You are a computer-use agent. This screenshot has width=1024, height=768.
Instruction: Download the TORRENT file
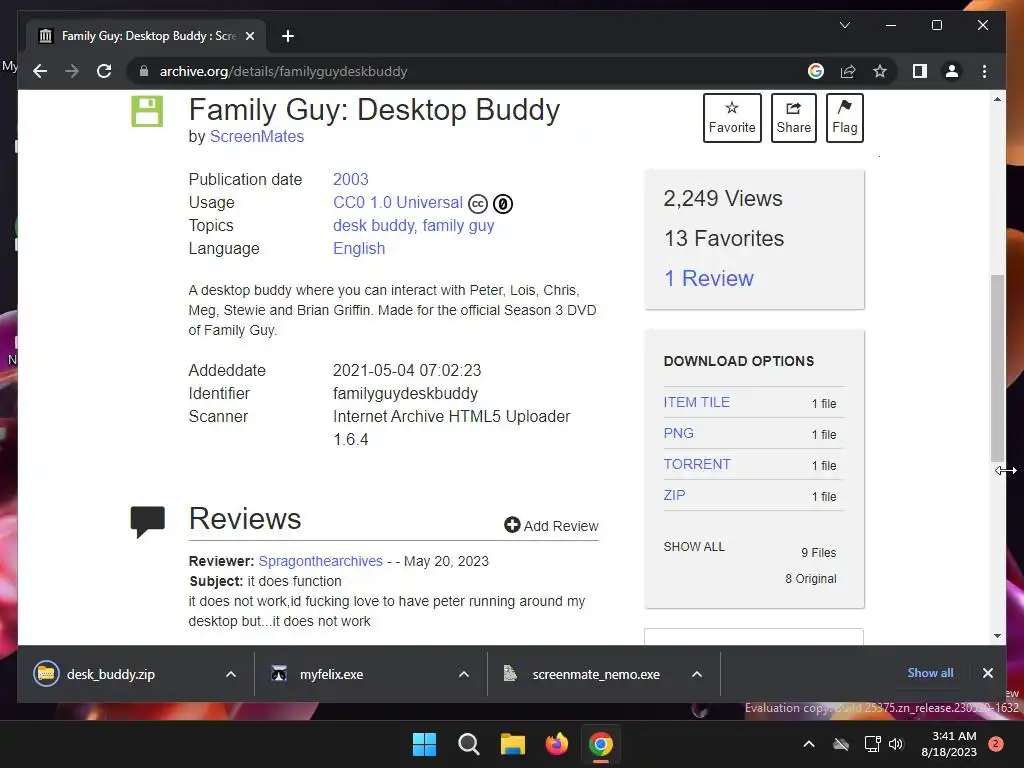coord(697,464)
